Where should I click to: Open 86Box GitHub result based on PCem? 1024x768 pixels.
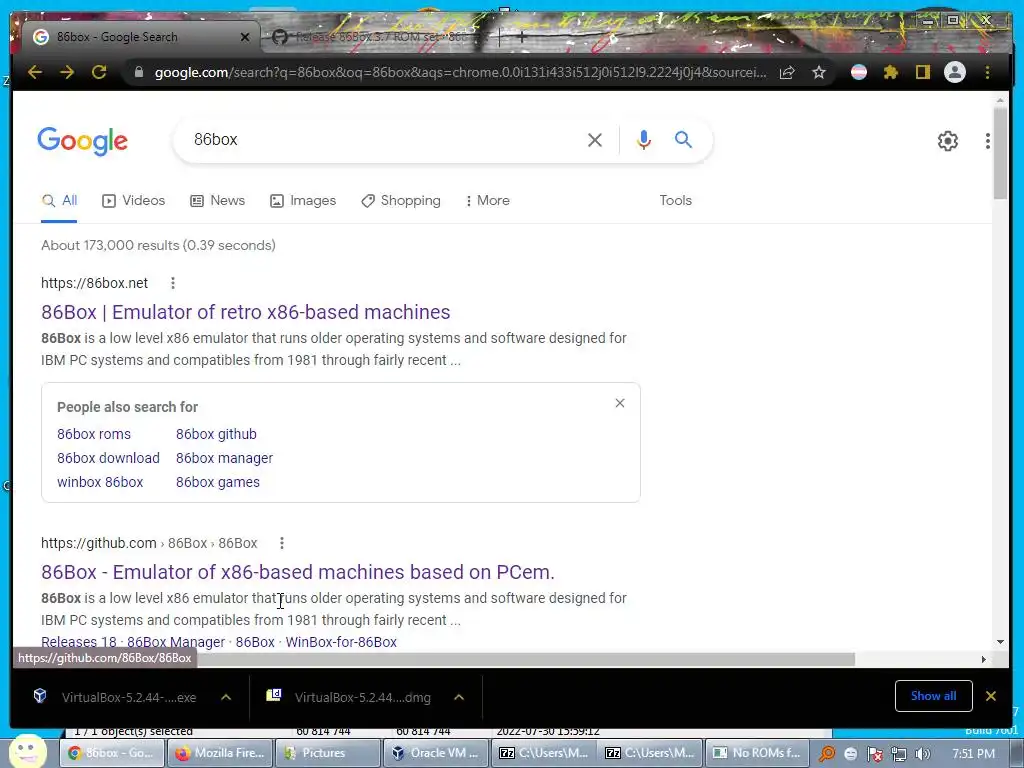298,572
